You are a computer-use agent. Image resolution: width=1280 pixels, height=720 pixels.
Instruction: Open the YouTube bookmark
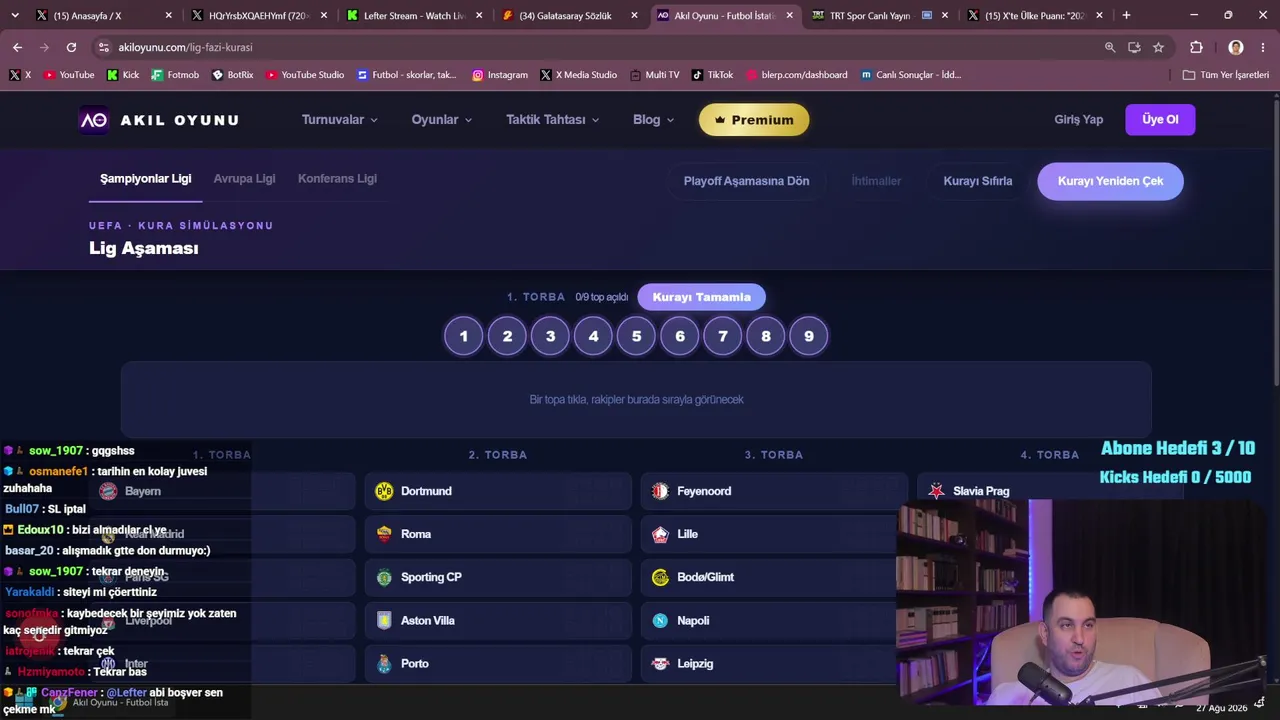(x=69, y=75)
